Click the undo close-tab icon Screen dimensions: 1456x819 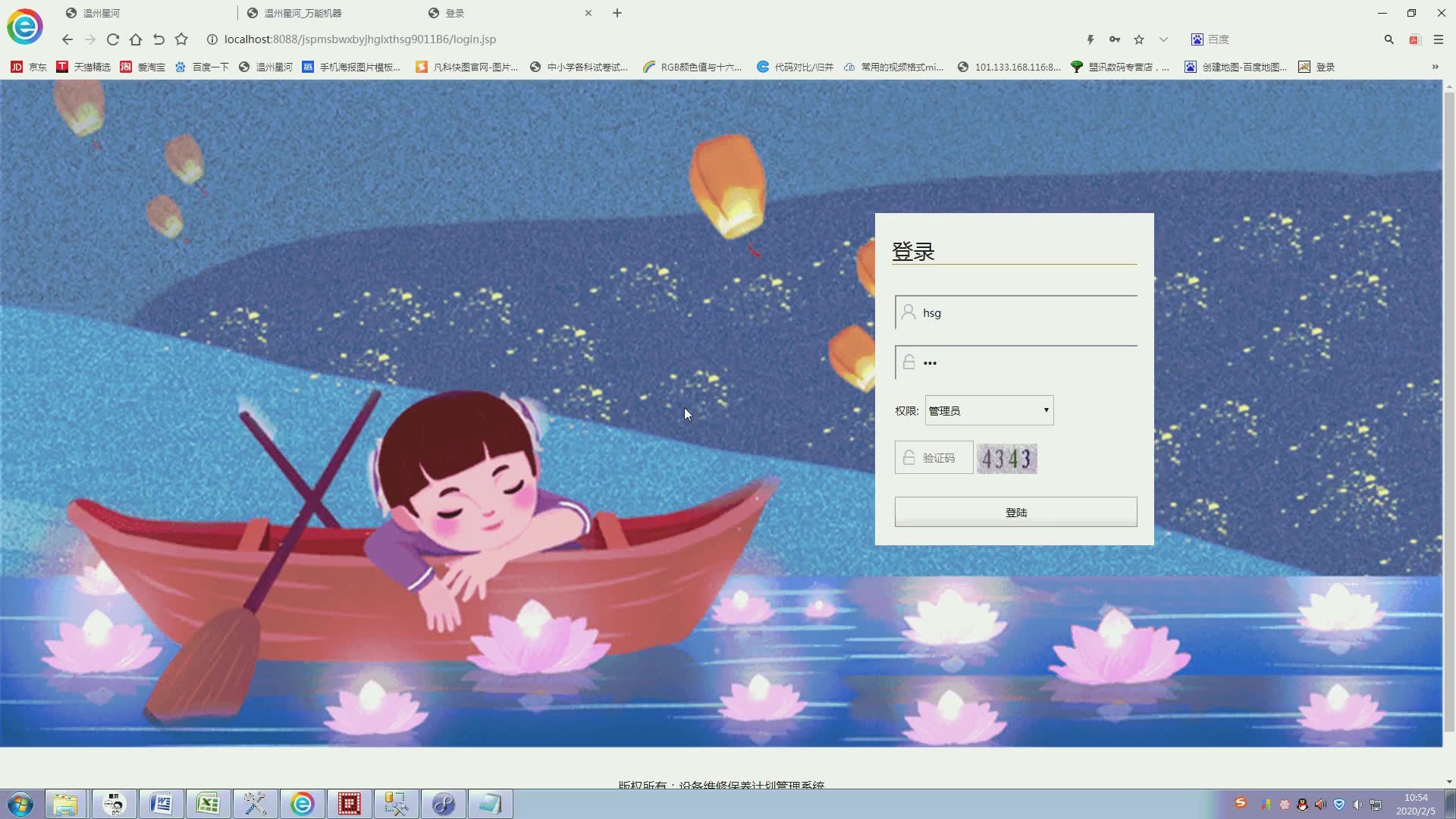click(158, 39)
